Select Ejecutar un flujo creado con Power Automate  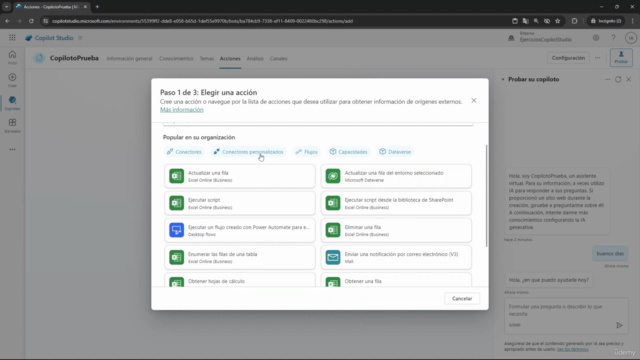coord(240,230)
